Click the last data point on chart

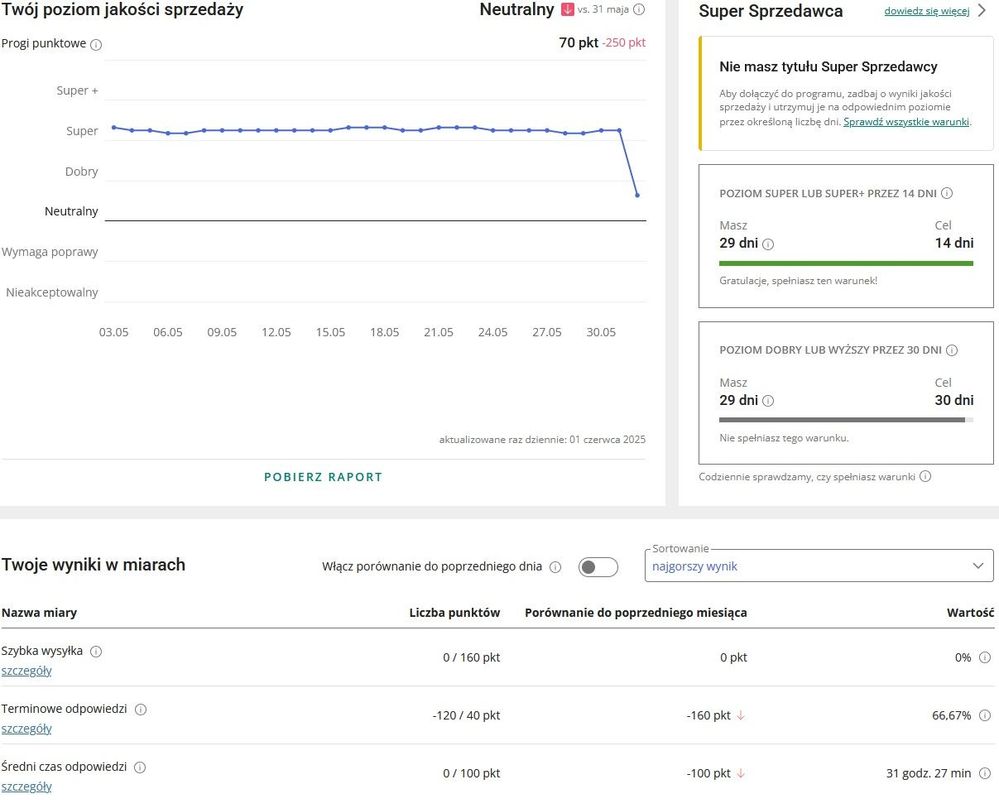[x=637, y=195]
